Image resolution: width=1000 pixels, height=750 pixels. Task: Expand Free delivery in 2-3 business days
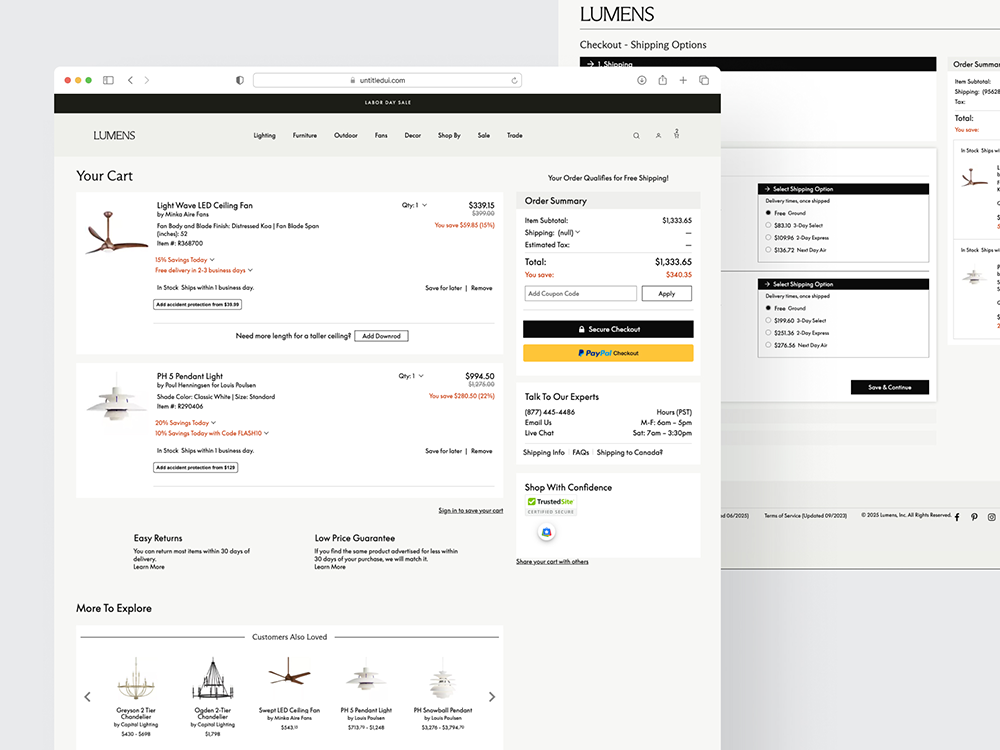pos(203,270)
